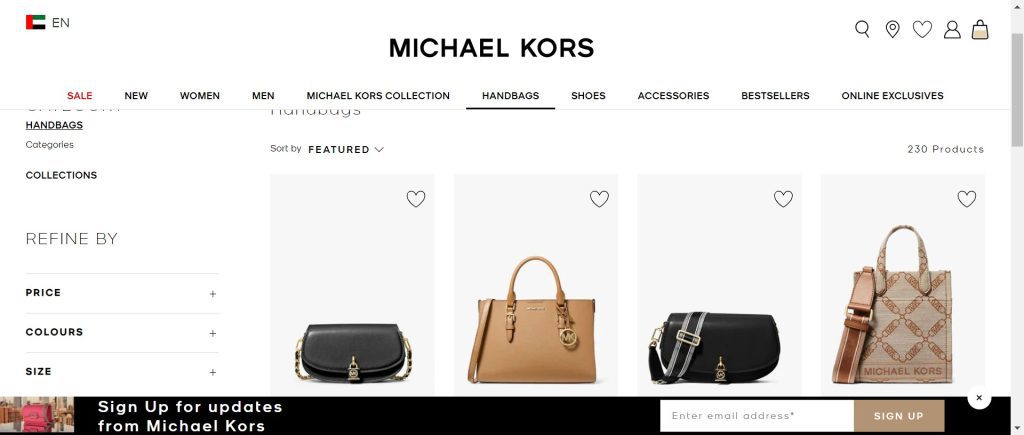1024x435 pixels.
Task: Open the shopping bag icon
Action: click(x=980, y=29)
